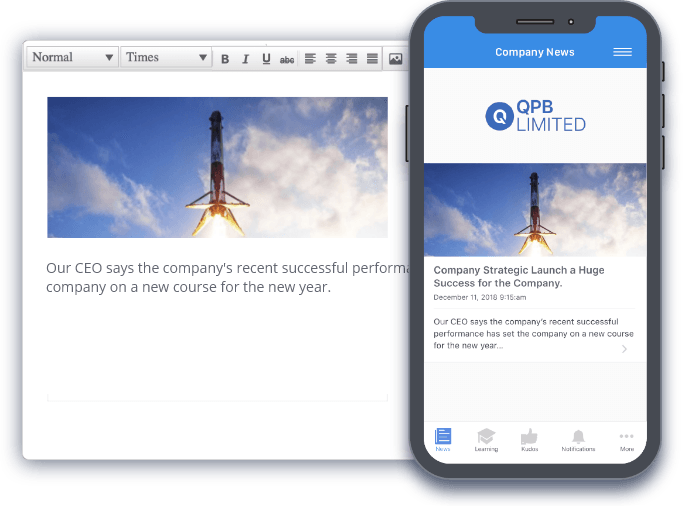This screenshot has width=686, height=506.
Task: Justify the text alignment
Action: coord(372,59)
